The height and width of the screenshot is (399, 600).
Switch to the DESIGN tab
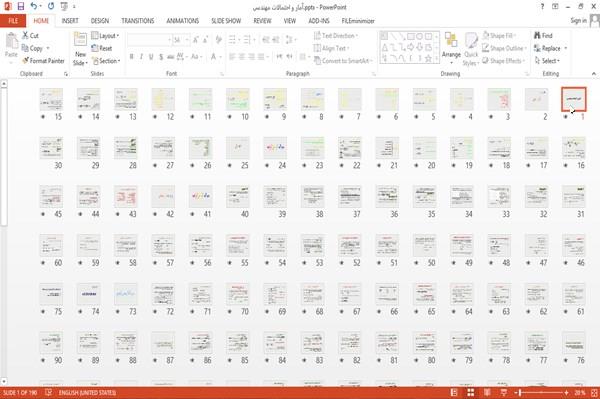(99, 21)
